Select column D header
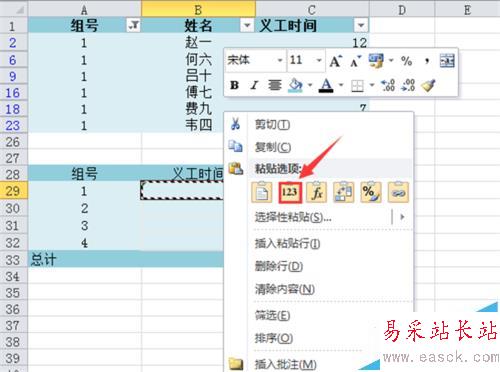Viewport: 500px width, 372px height. (402, 10)
